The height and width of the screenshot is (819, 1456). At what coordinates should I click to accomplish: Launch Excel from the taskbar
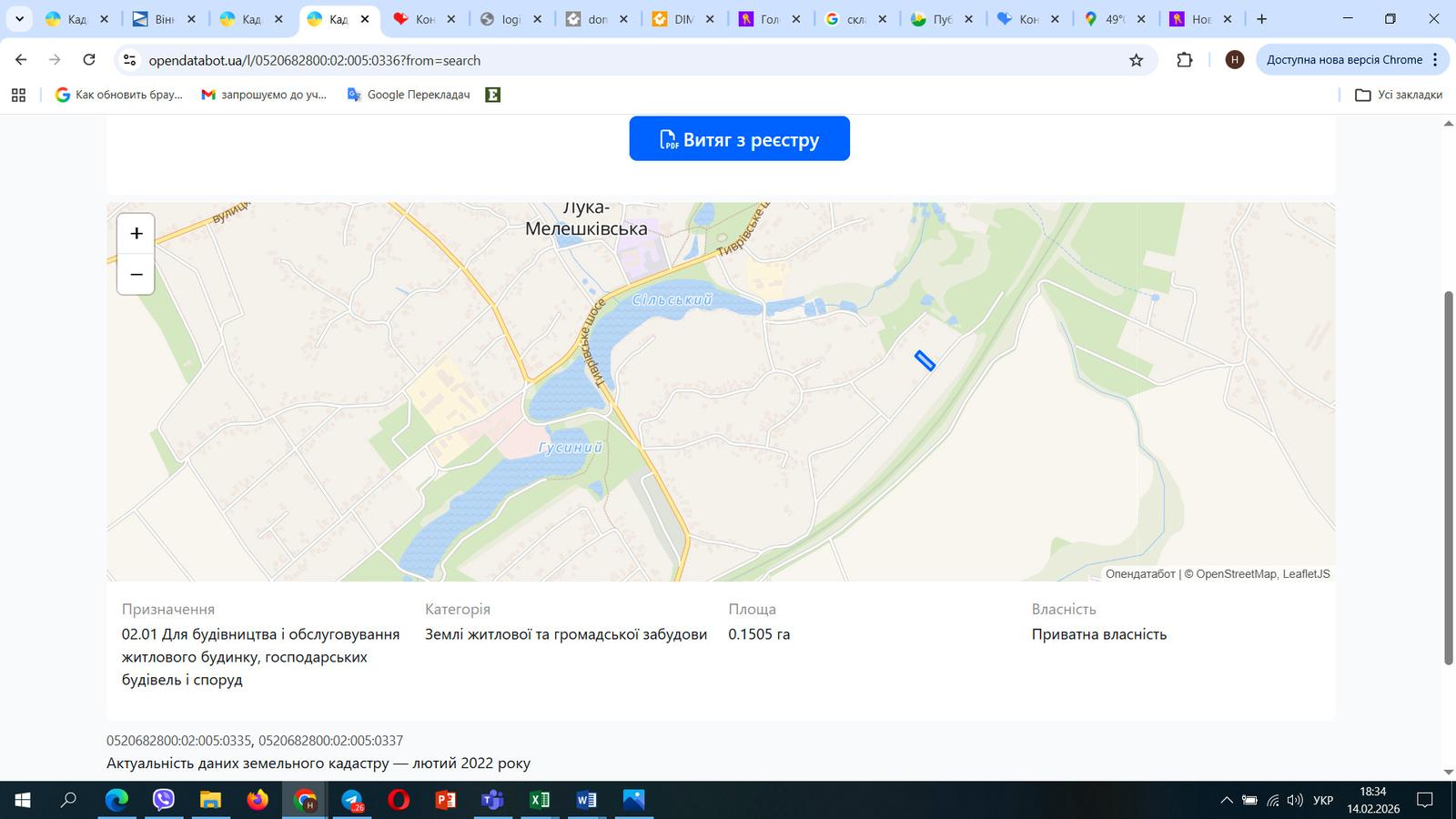click(540, 801)
